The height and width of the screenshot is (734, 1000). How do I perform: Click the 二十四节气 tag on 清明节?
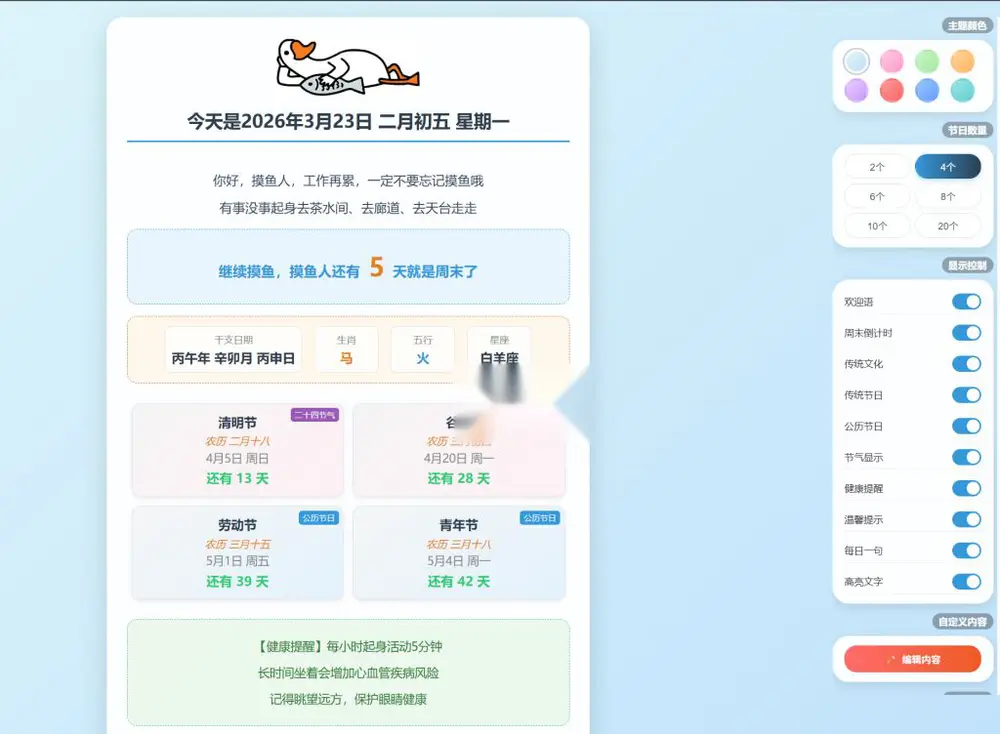(x=315, y=415)
